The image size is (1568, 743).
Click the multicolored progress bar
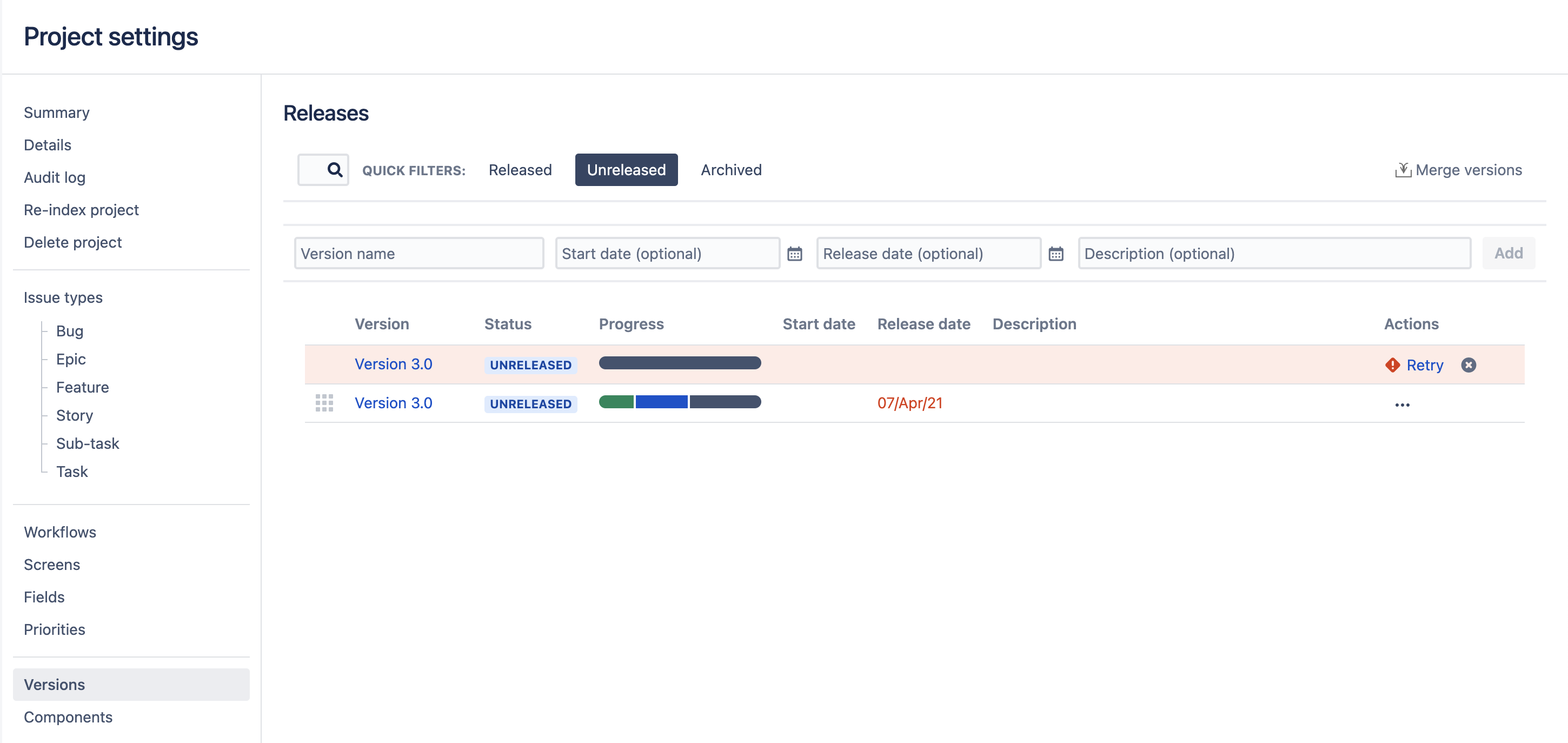coord(679,402)
